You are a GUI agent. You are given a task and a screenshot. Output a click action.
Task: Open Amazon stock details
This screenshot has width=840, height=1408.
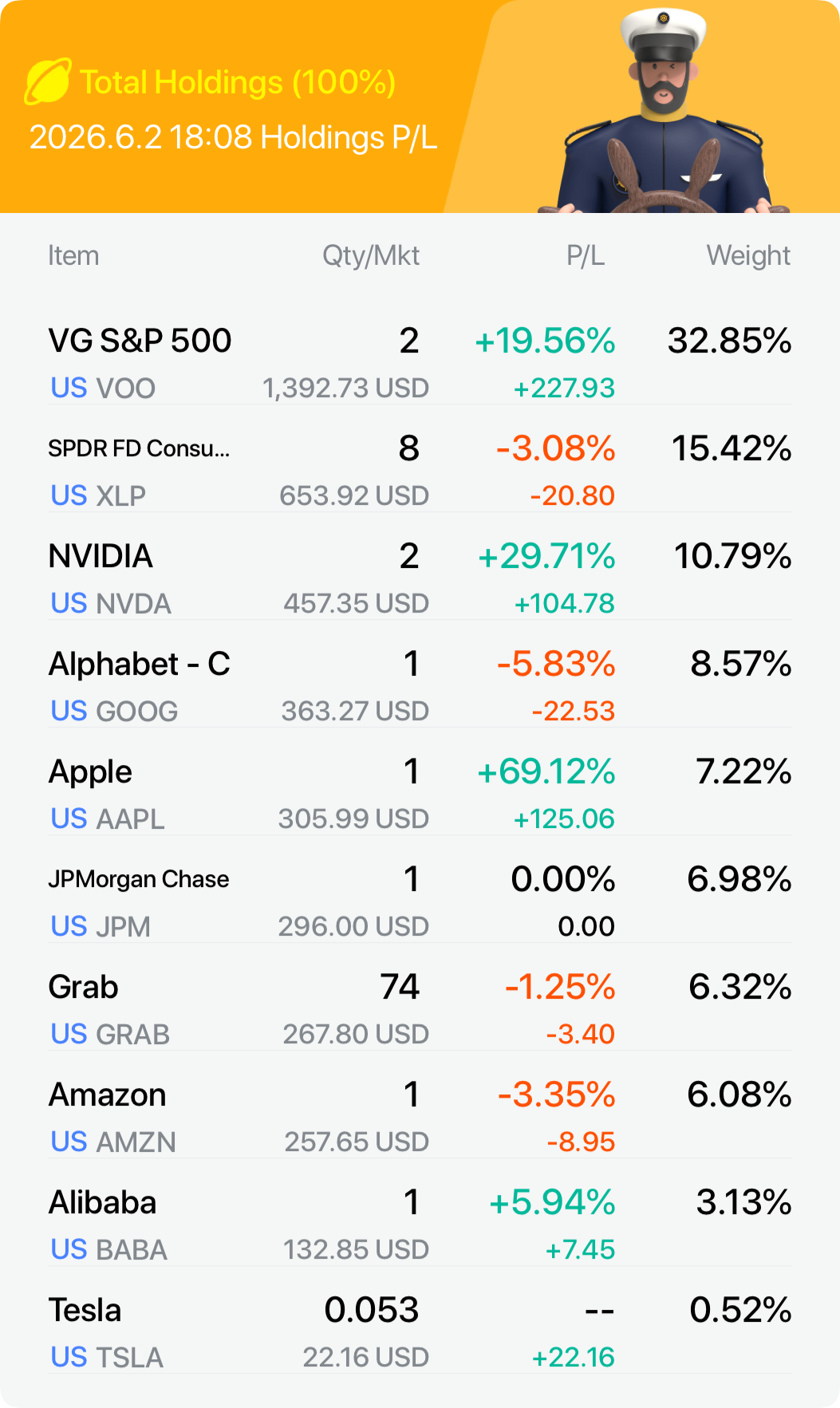pos(420,1117)
